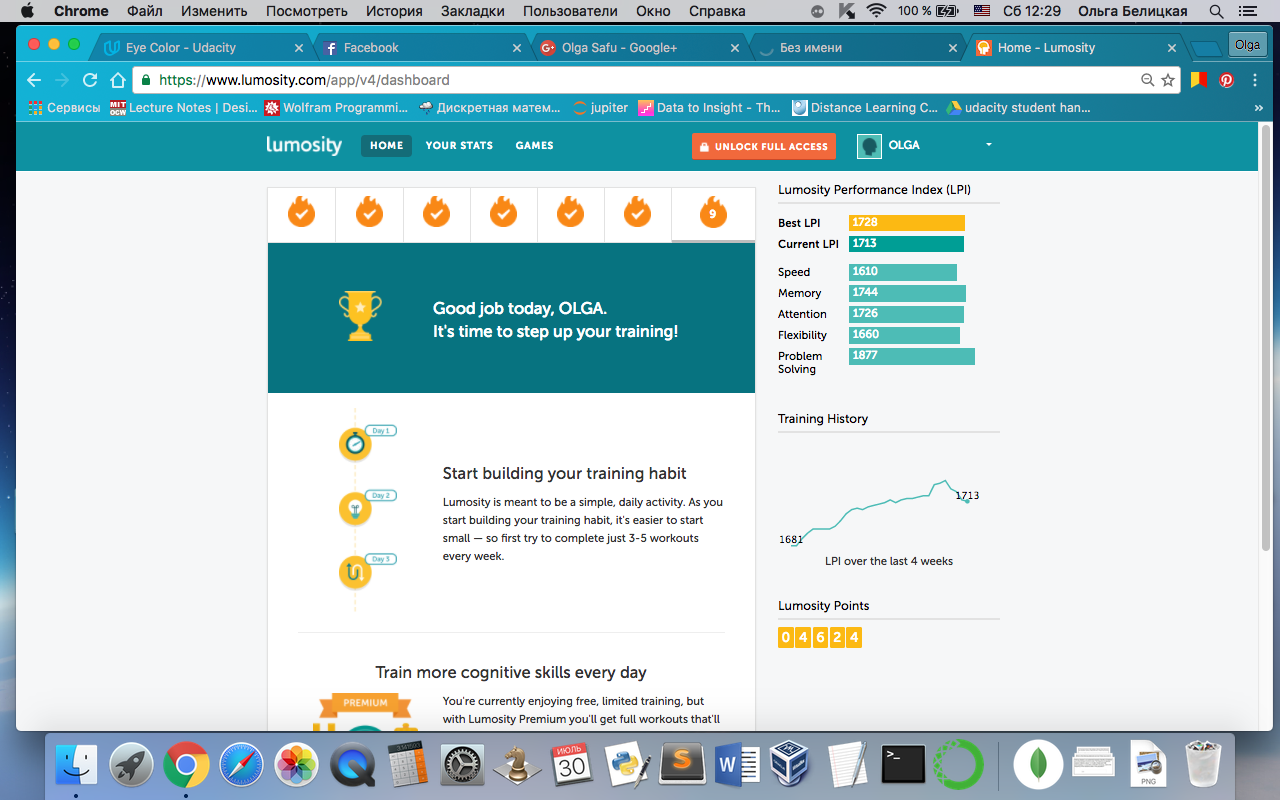Image resolution: width=1280 pixels, height=800 pixels.
Task: Show hidden bookmarks with the overflow chevron
Action: 1258,108
